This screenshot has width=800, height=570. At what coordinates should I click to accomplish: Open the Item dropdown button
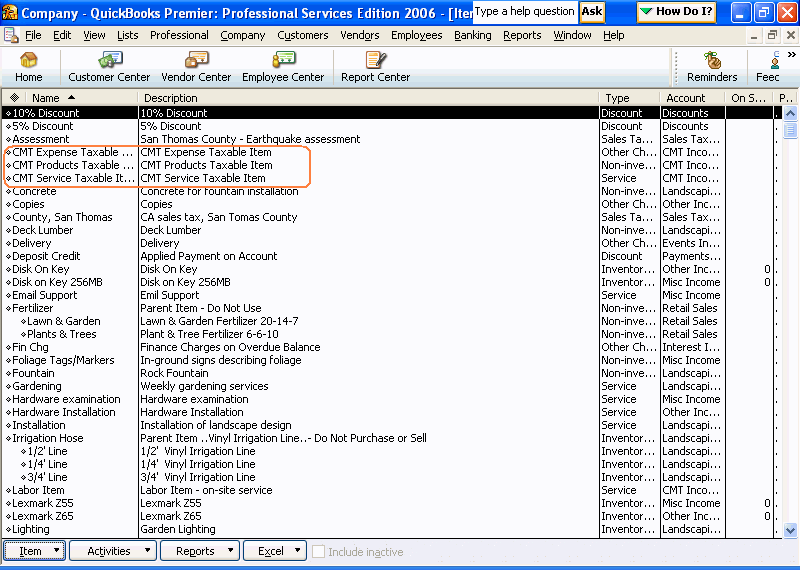tap(34, 551)
